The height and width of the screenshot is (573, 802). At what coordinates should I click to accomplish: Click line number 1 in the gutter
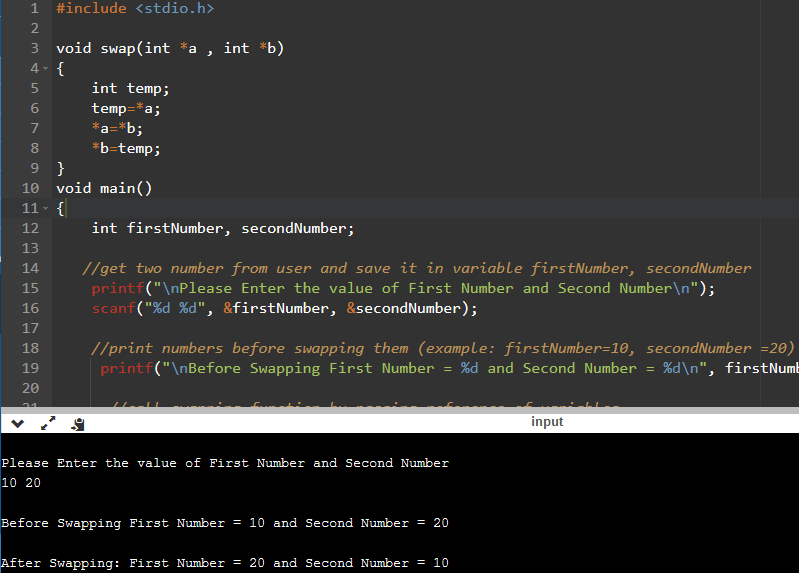tap(34, 8)
